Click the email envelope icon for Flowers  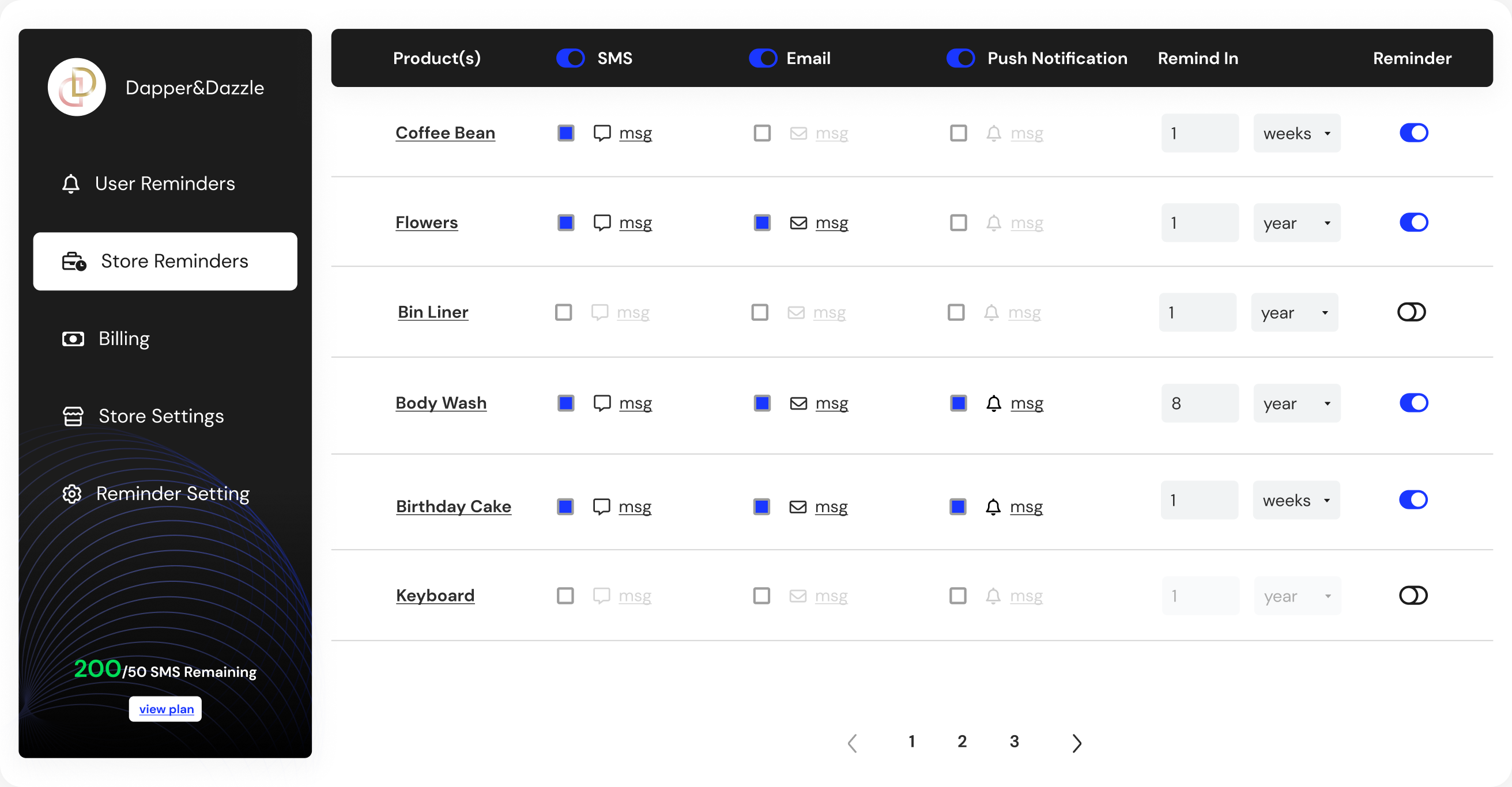[x=798, y=223]
